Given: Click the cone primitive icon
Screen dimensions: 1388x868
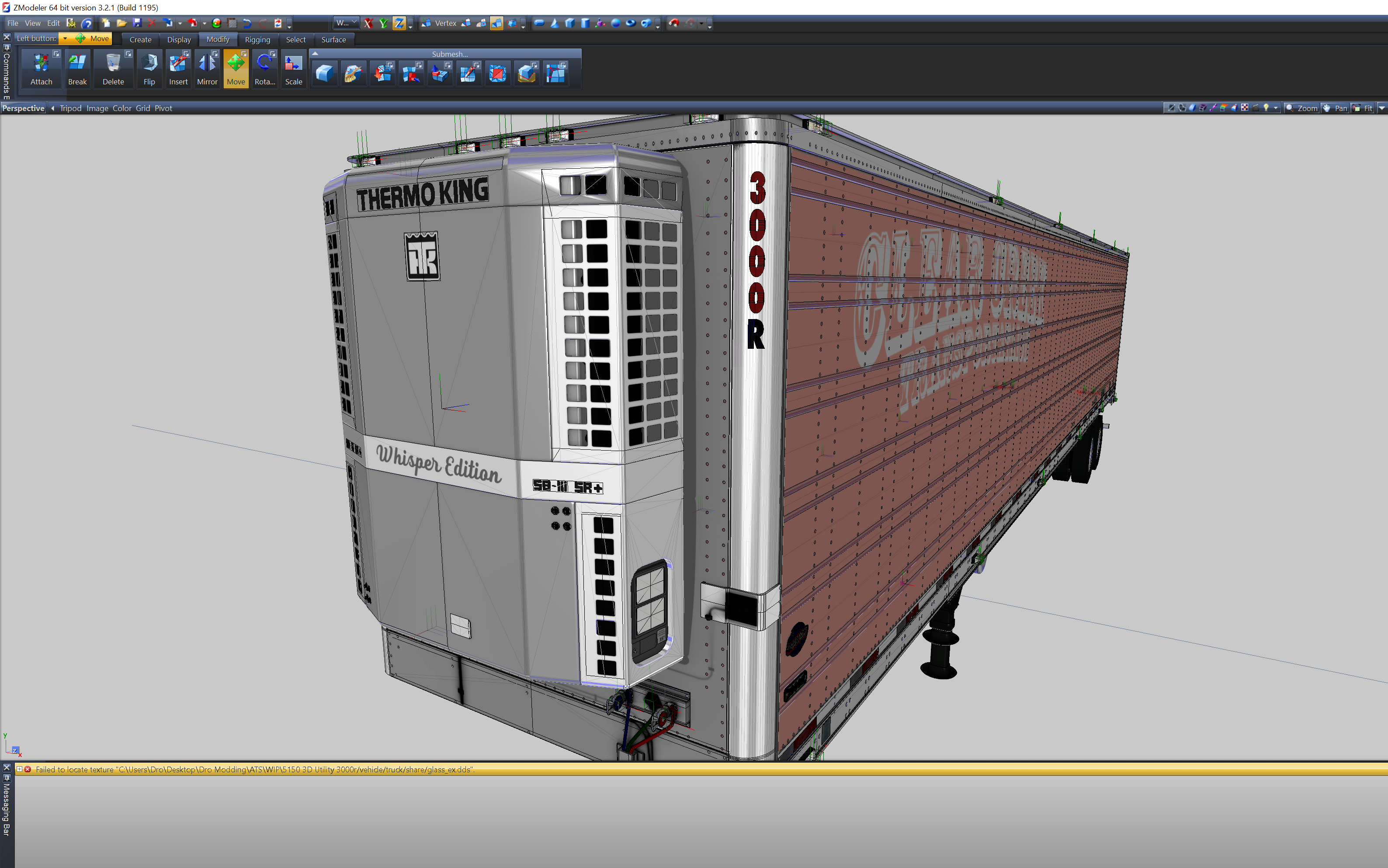Looking at the screenshot, I should (x=555, y=23).
